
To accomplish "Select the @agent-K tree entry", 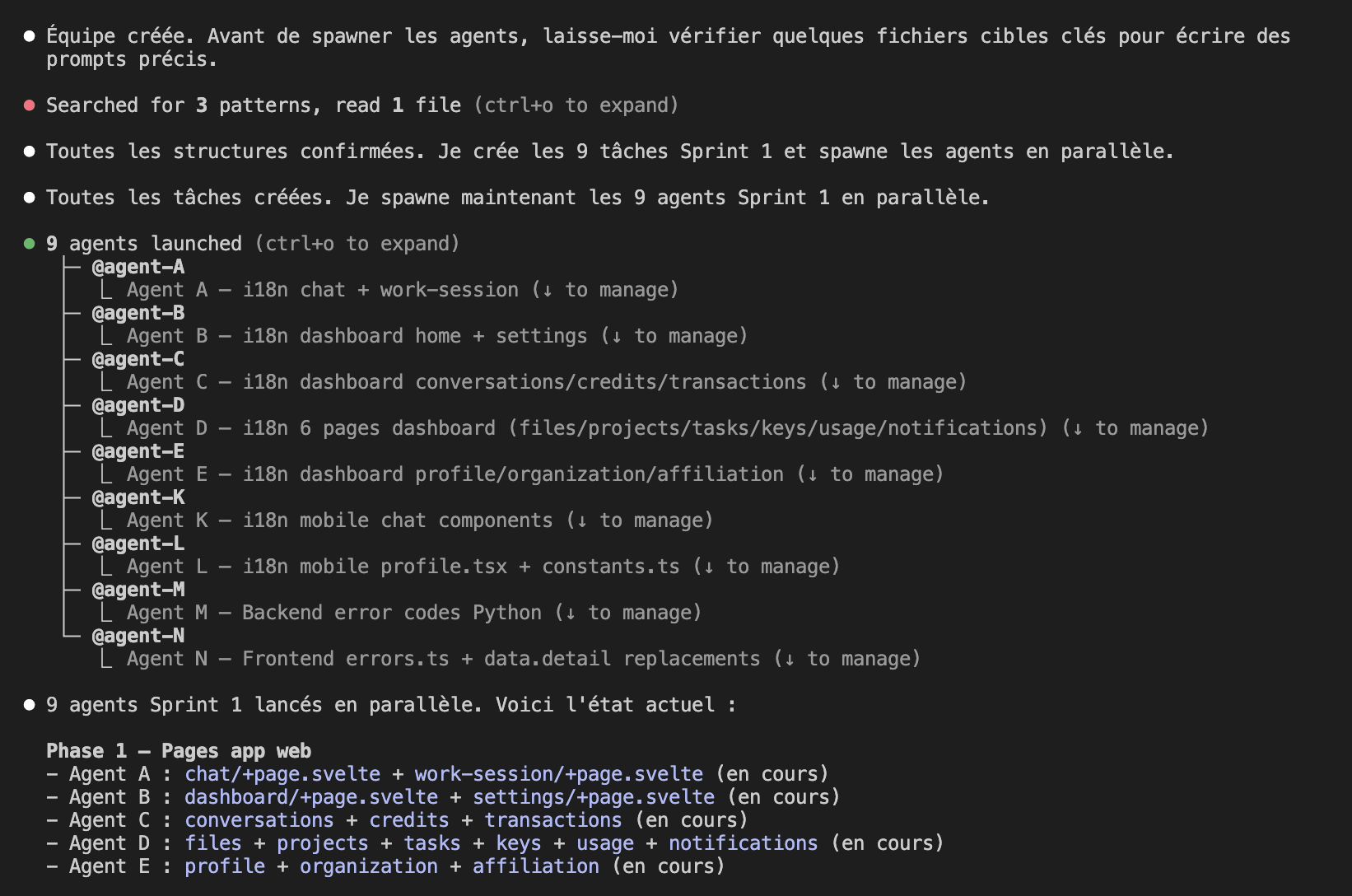I will (x=138, y=497).
